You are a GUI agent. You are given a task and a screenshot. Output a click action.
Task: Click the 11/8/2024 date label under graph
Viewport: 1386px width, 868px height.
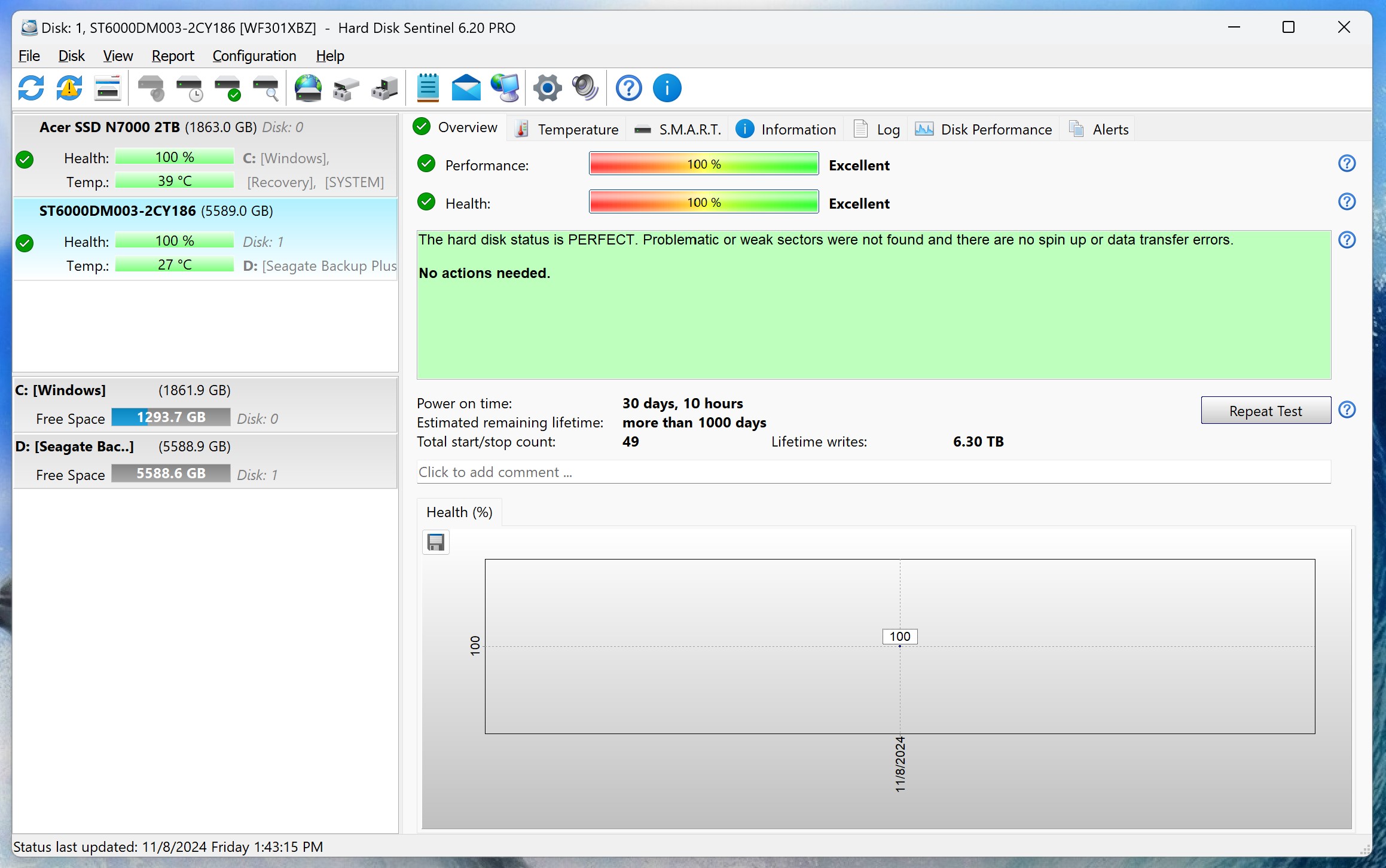tap(900, 765)
